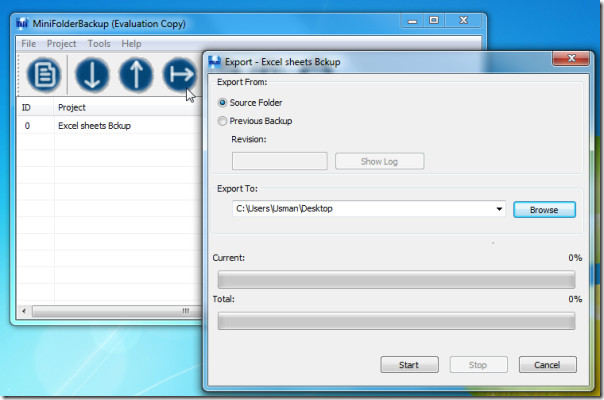The width and height of the screenshot is (604, 400).
Task: Open the Export To path dropdown arrow
Action: click(499, 209)
